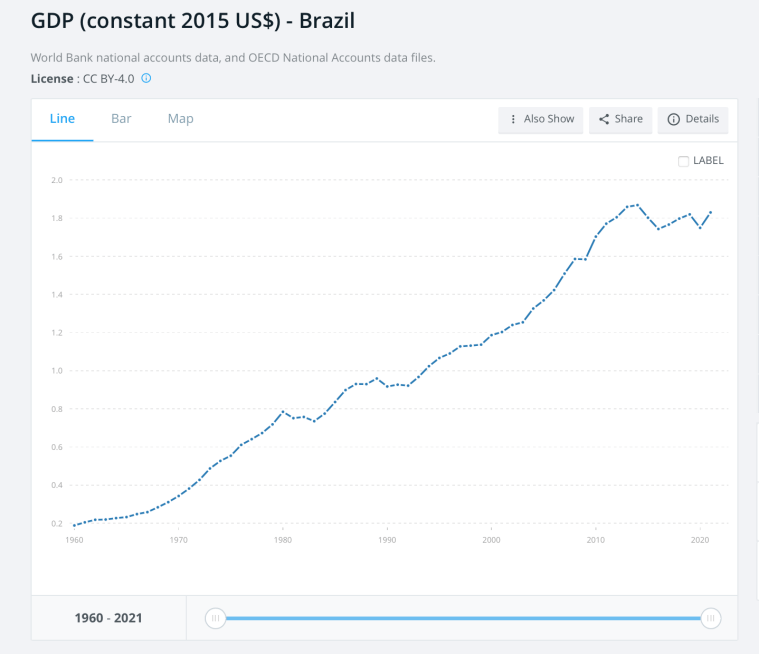Click the 2021 final data point
Viewport: 759px width, 654px height.
(x=711, y=212)
